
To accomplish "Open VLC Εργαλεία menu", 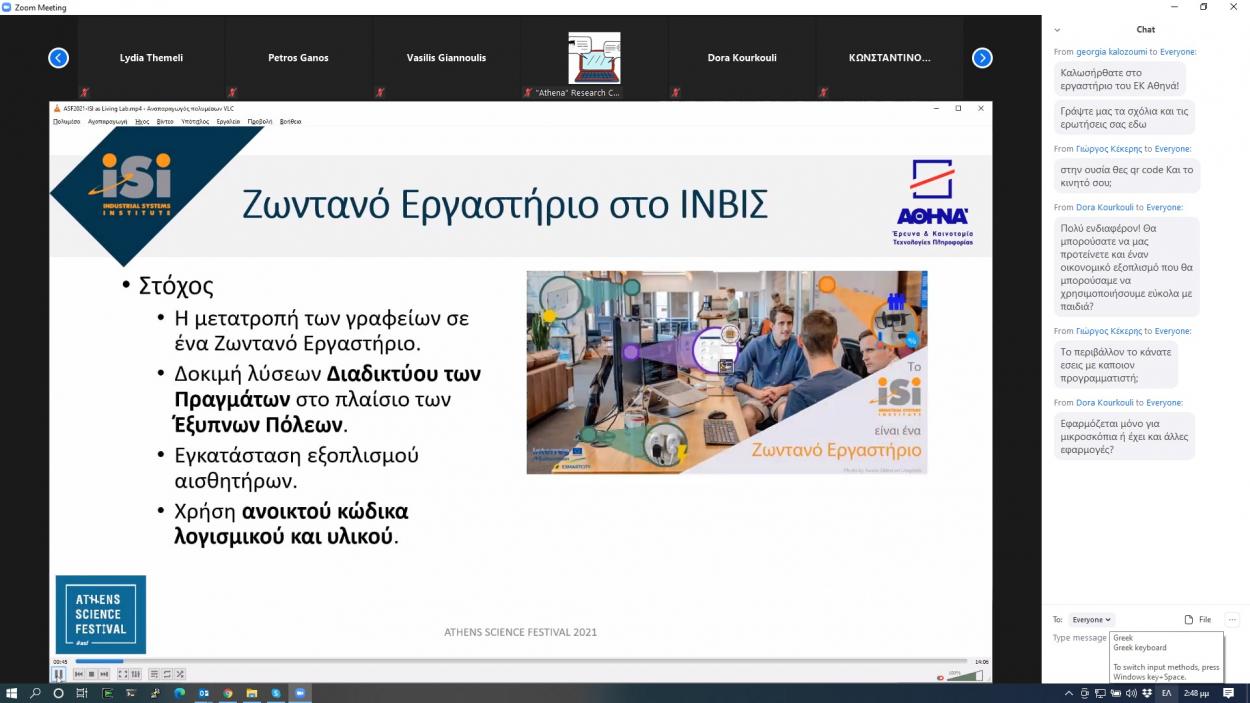I will pos(228,121).
